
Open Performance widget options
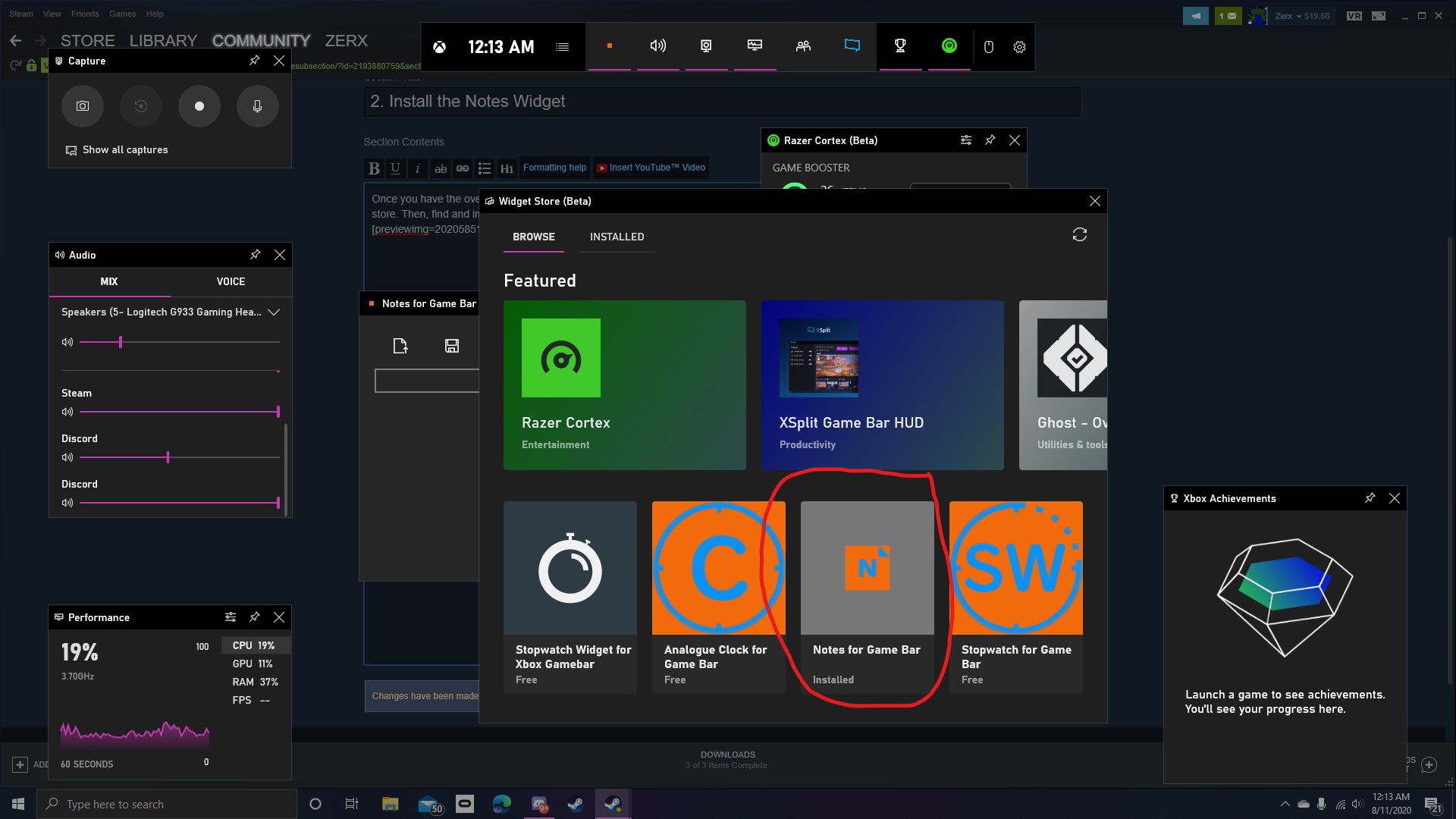[x=231, y=617]
